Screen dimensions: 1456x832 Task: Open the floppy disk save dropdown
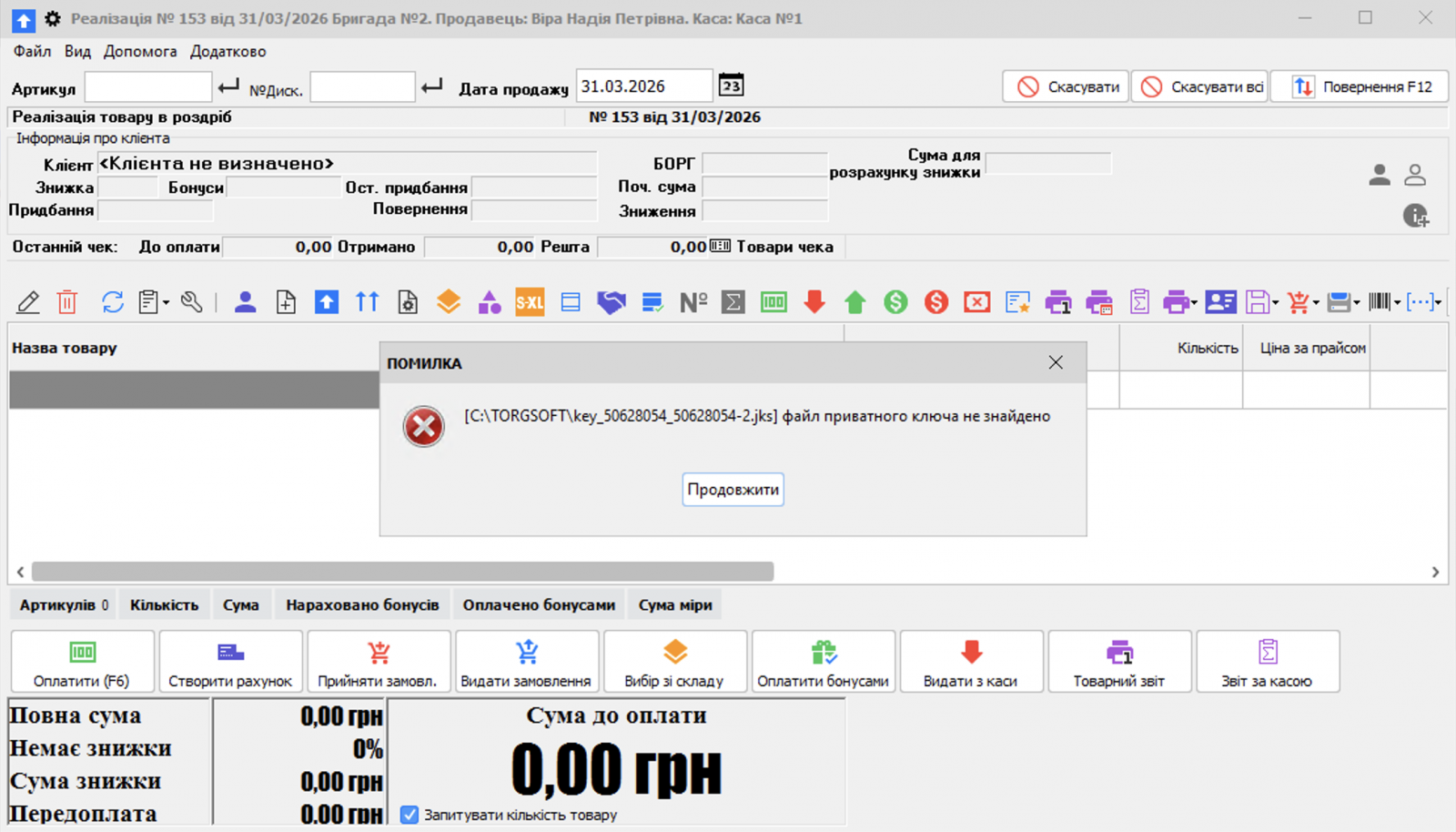pos(1275,303)
